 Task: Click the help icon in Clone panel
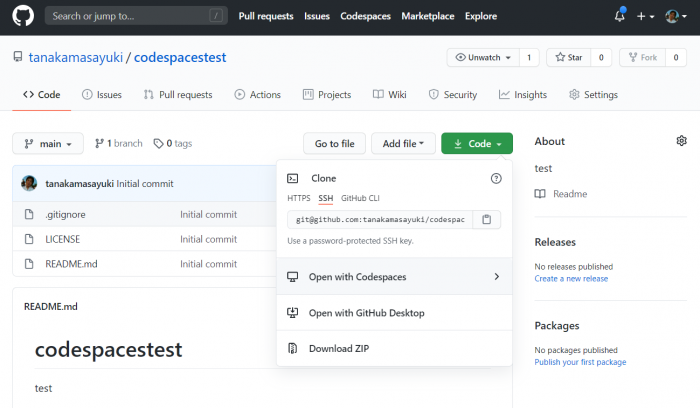[x=496, y=178]
